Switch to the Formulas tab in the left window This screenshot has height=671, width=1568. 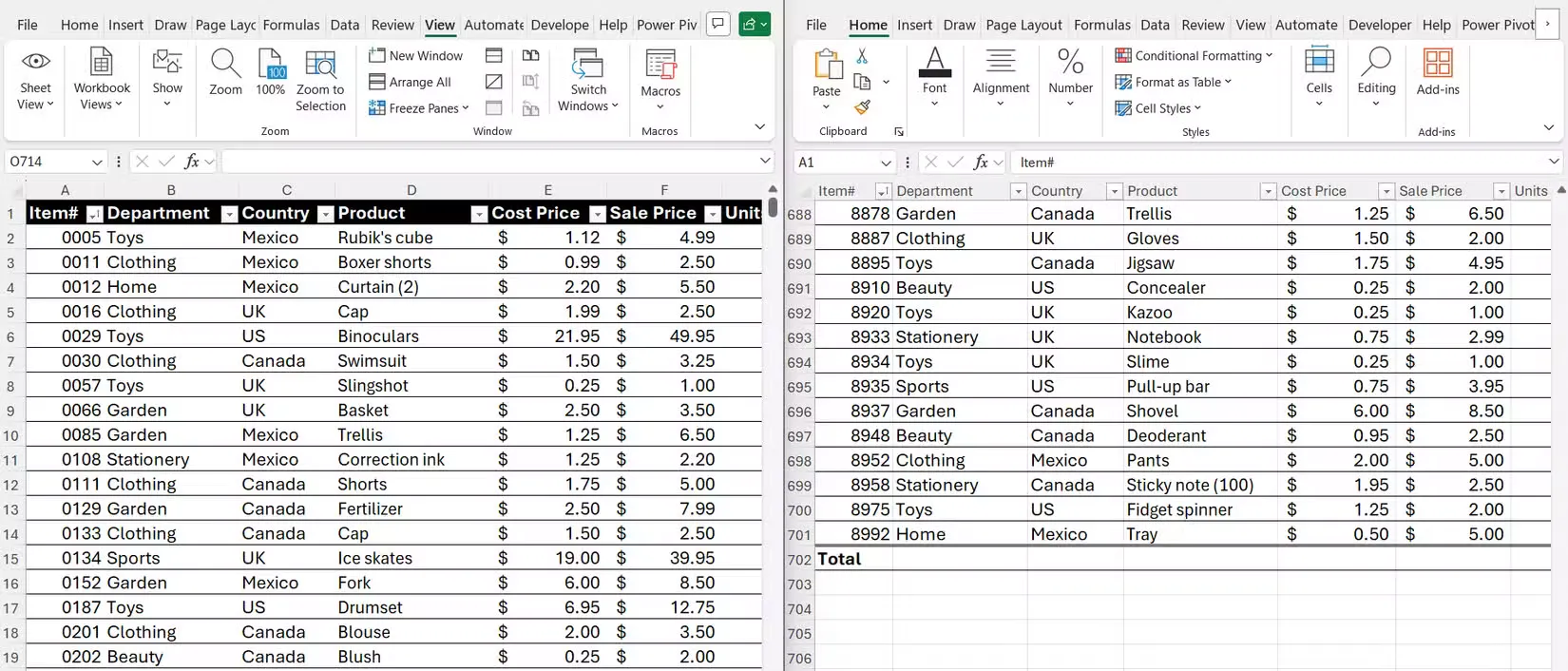tap(291, 25)
